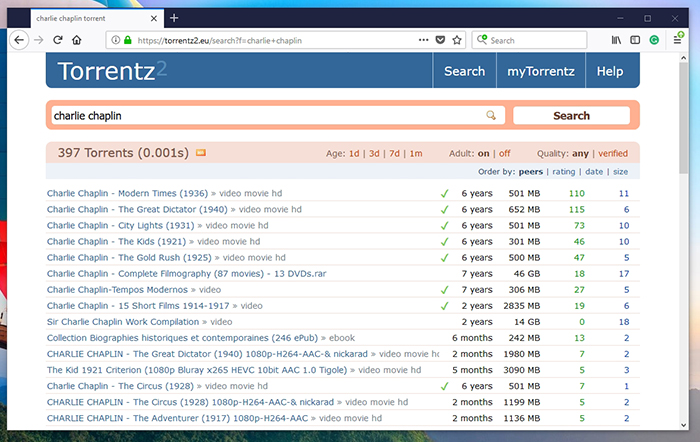This screenshot has width=700, height=442.
Task: Bookmark this page with the star
Action: click(x=457, y=40)
